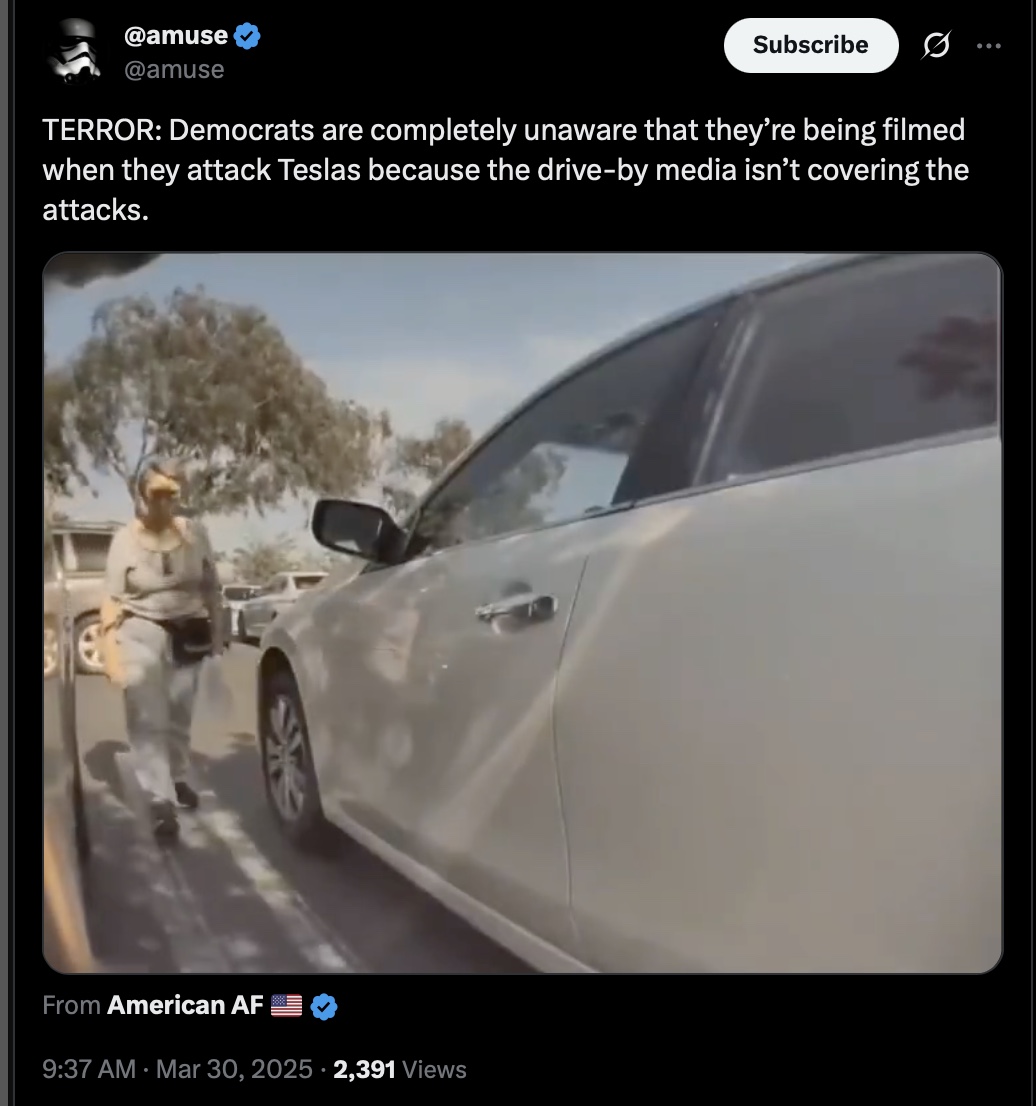Image resolution: width=1036 pixels, height=1106 pixels.
Task: Click the car door handle in video
Action: (517, 607)
